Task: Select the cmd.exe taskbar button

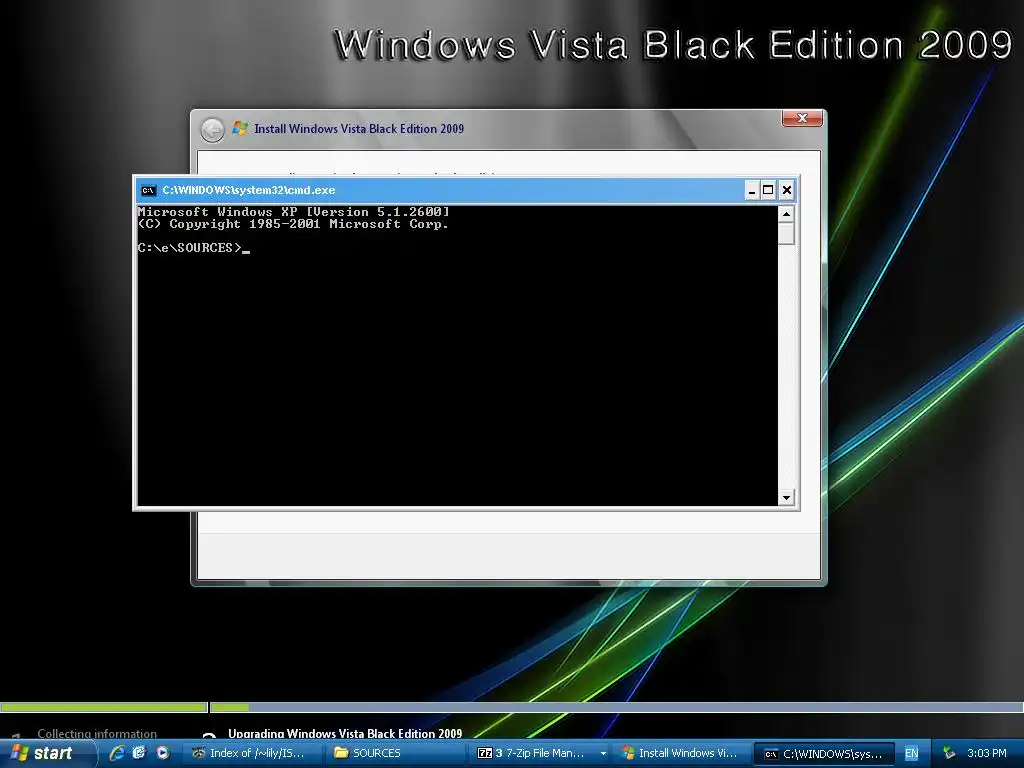Action: 824,754
